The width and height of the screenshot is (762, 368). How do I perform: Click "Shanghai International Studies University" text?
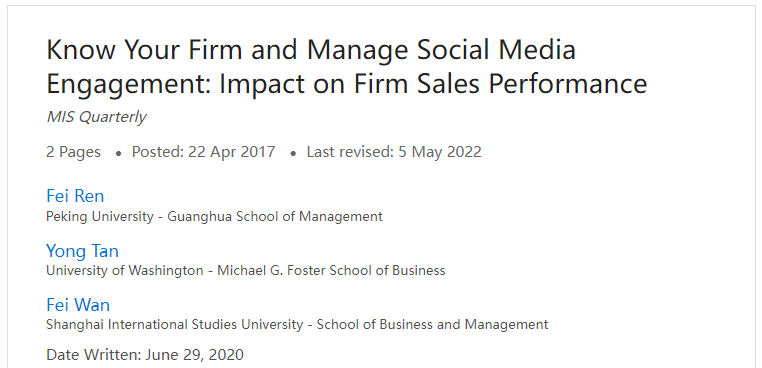[x=174, y=324]
